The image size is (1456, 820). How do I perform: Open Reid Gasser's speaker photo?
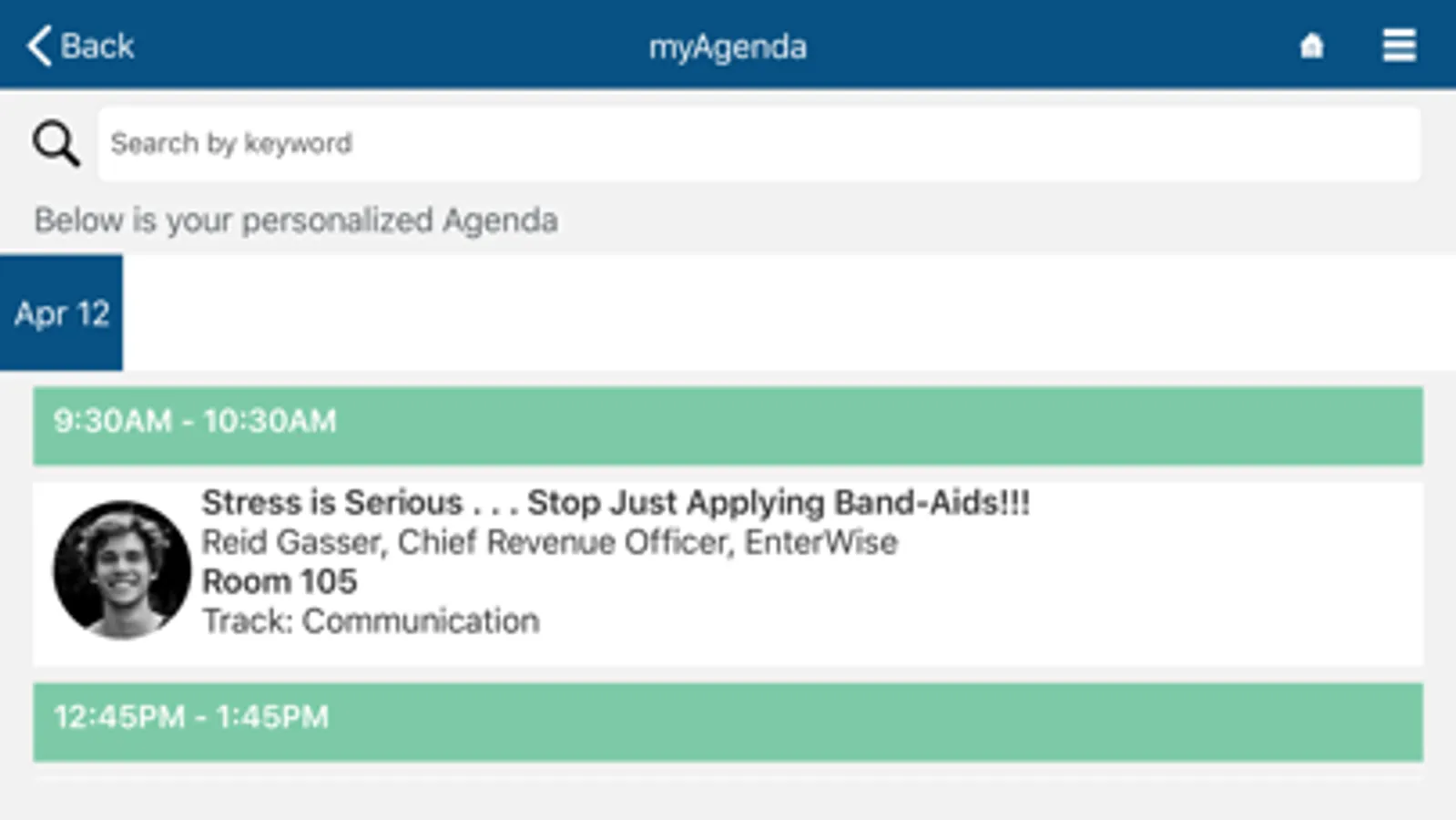click(122, 569)
